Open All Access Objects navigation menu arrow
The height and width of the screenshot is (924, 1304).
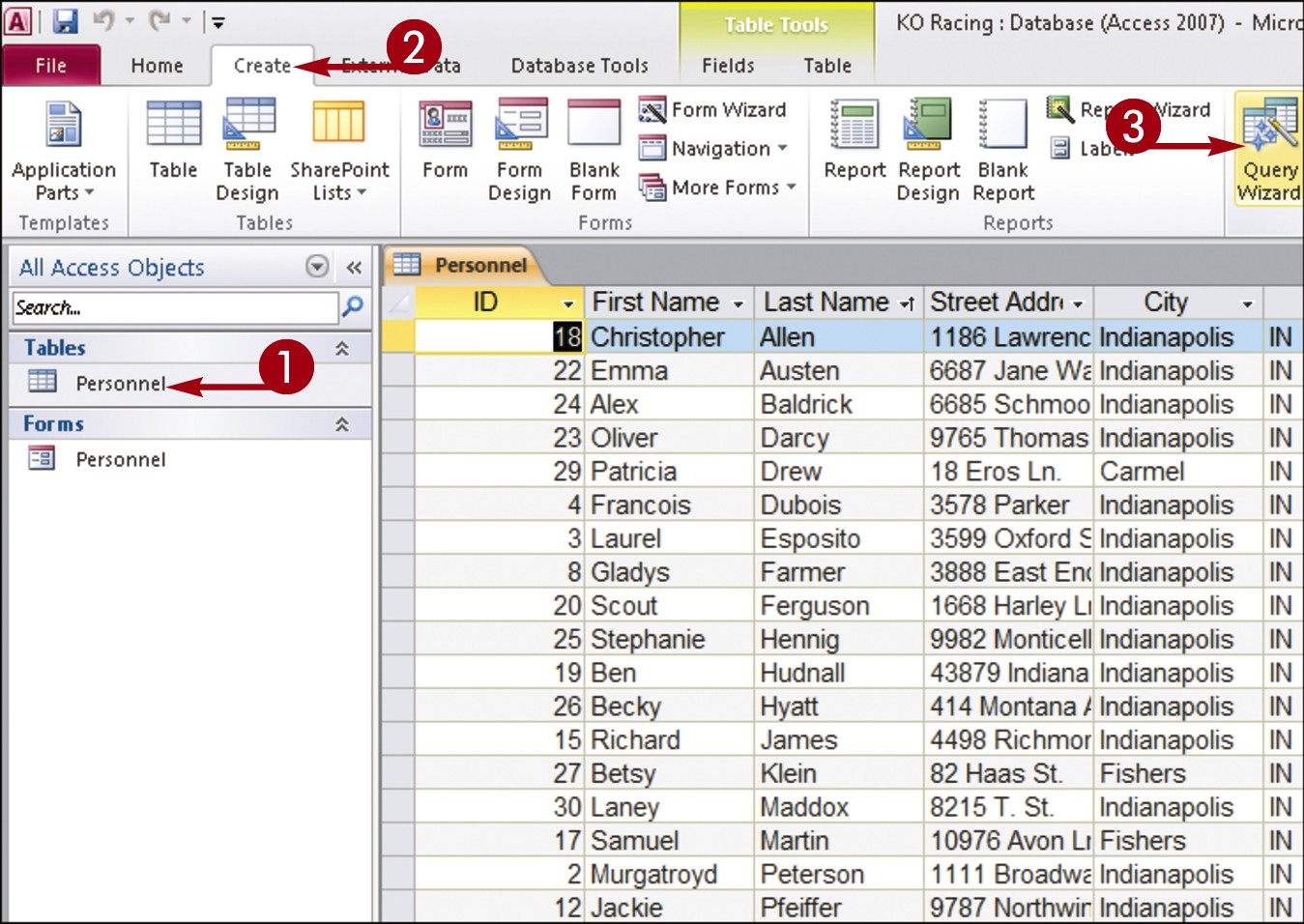[x=316, y=266]
